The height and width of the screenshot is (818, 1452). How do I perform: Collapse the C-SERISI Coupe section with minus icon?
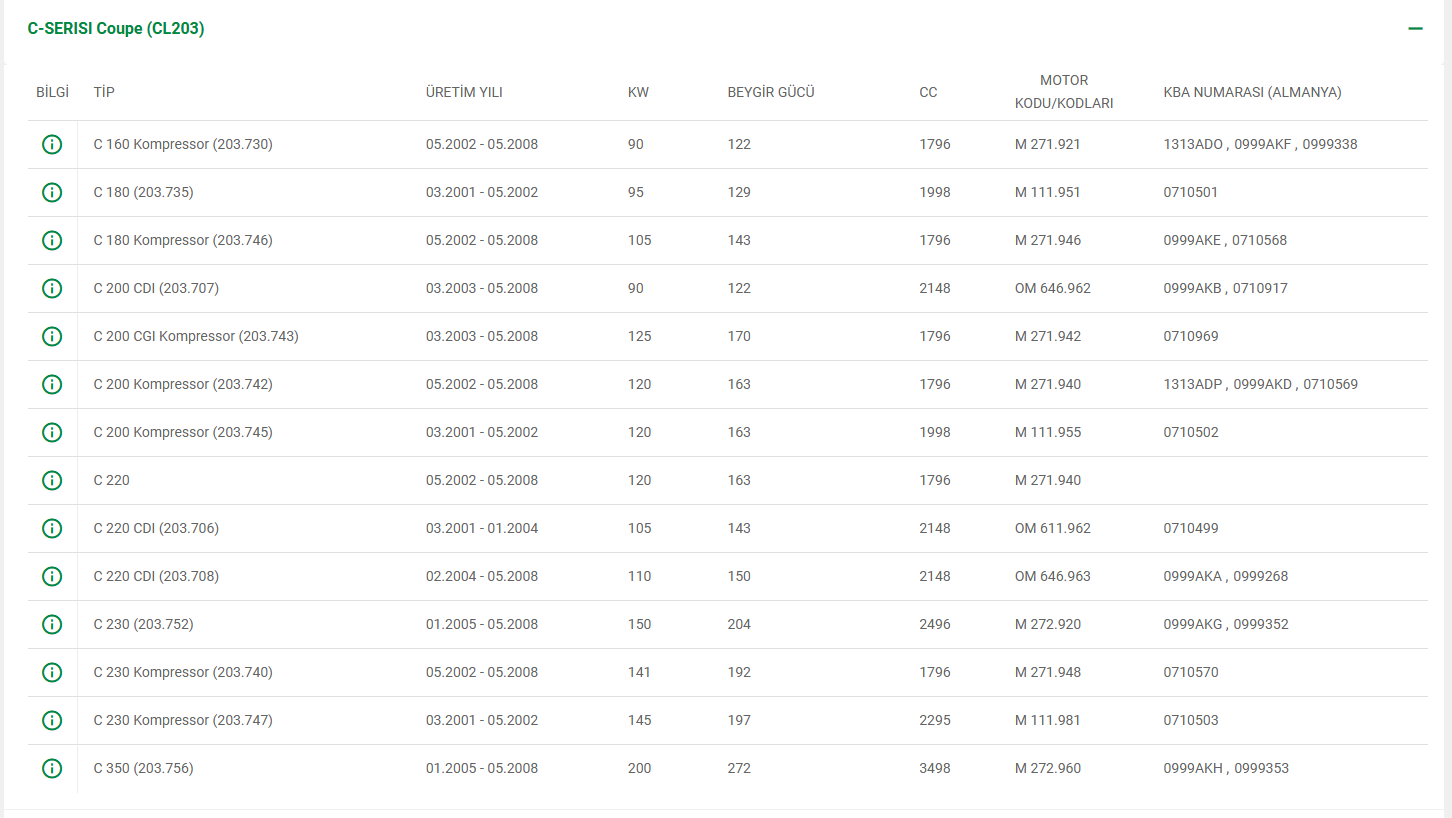point(1415,29)
